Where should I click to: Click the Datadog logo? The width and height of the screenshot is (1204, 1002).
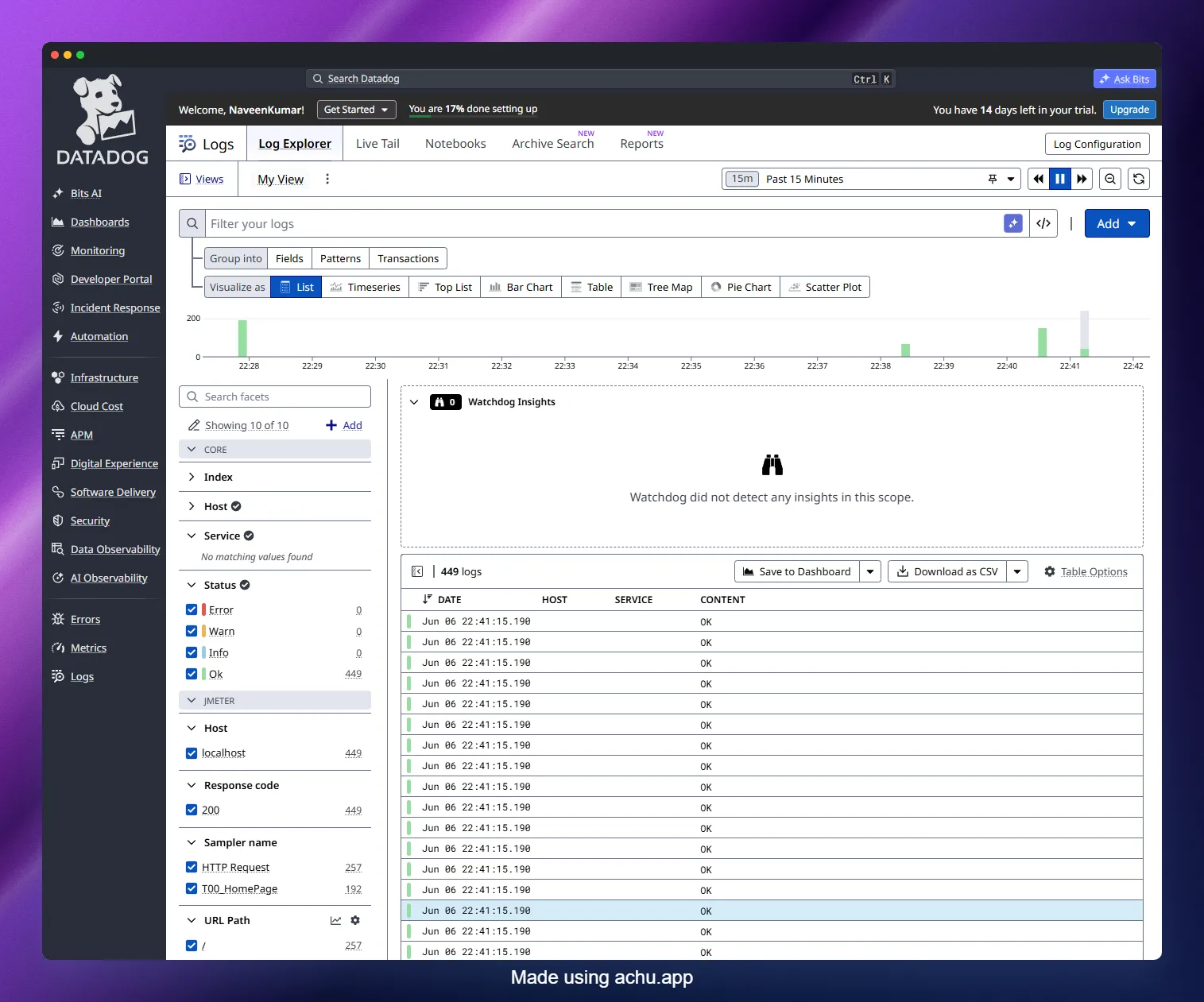coord(103,119)
